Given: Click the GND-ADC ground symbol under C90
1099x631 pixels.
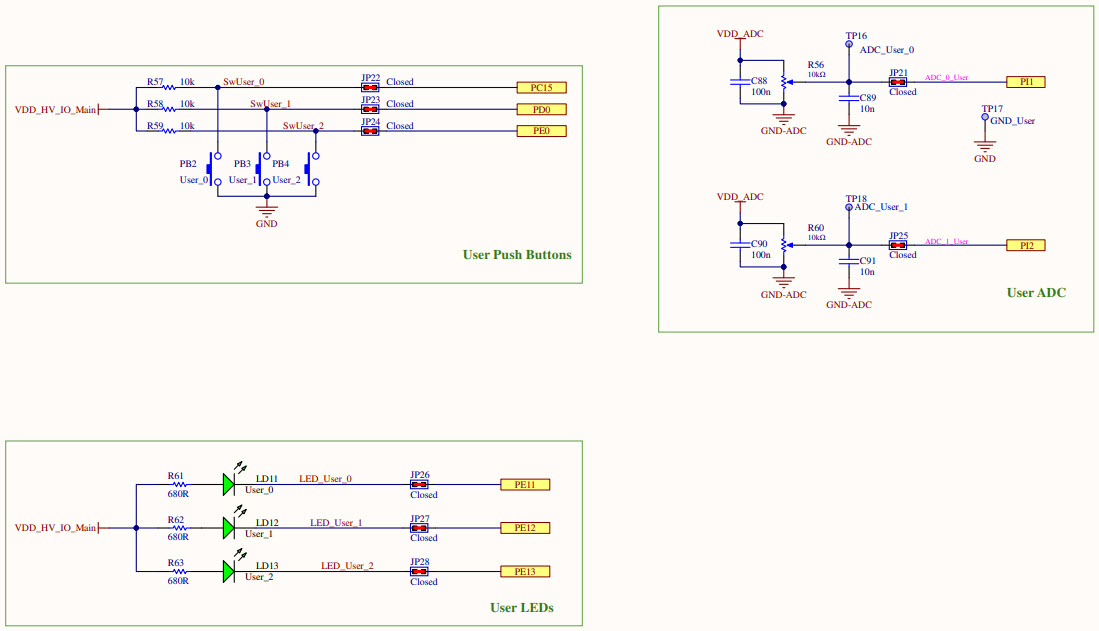Looking at the screenshot, I should click(x=783, y=283).
